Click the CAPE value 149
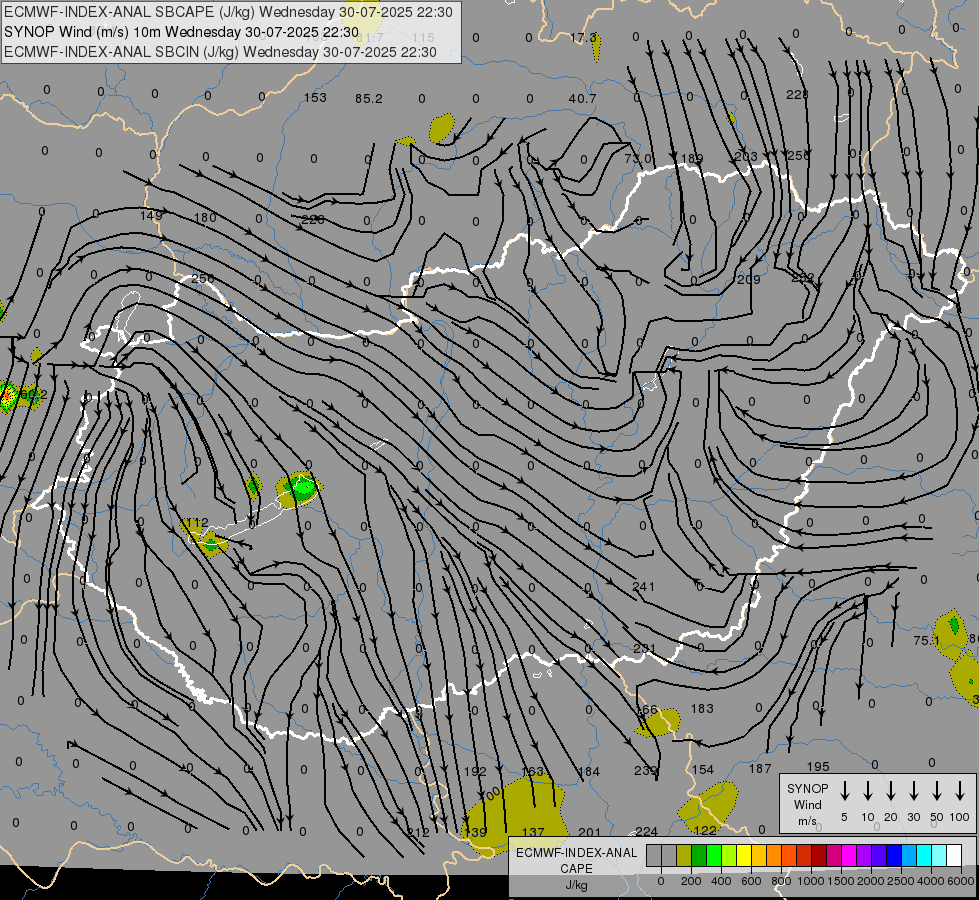Screen dimensions: 979x900 (x=151, y=215)
